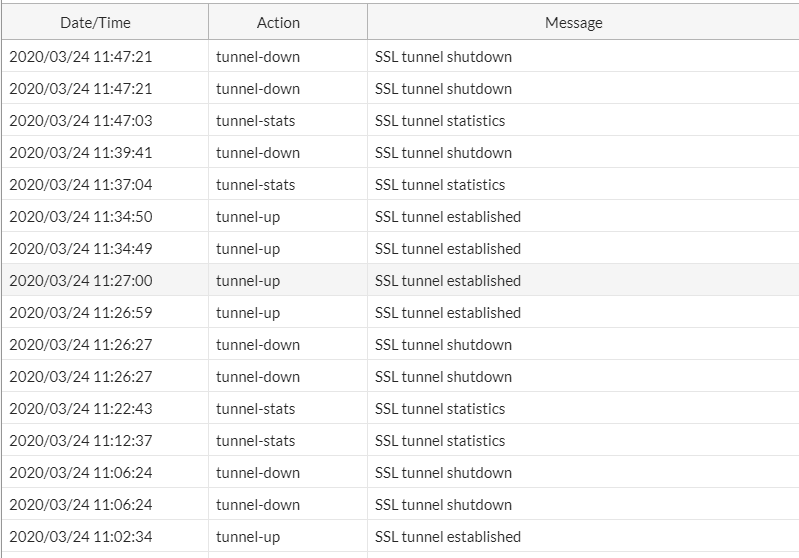Click SSL tunnel established message at 11:27:00
Viewport: 799px width, 558px height.
[x=448, y=281]
